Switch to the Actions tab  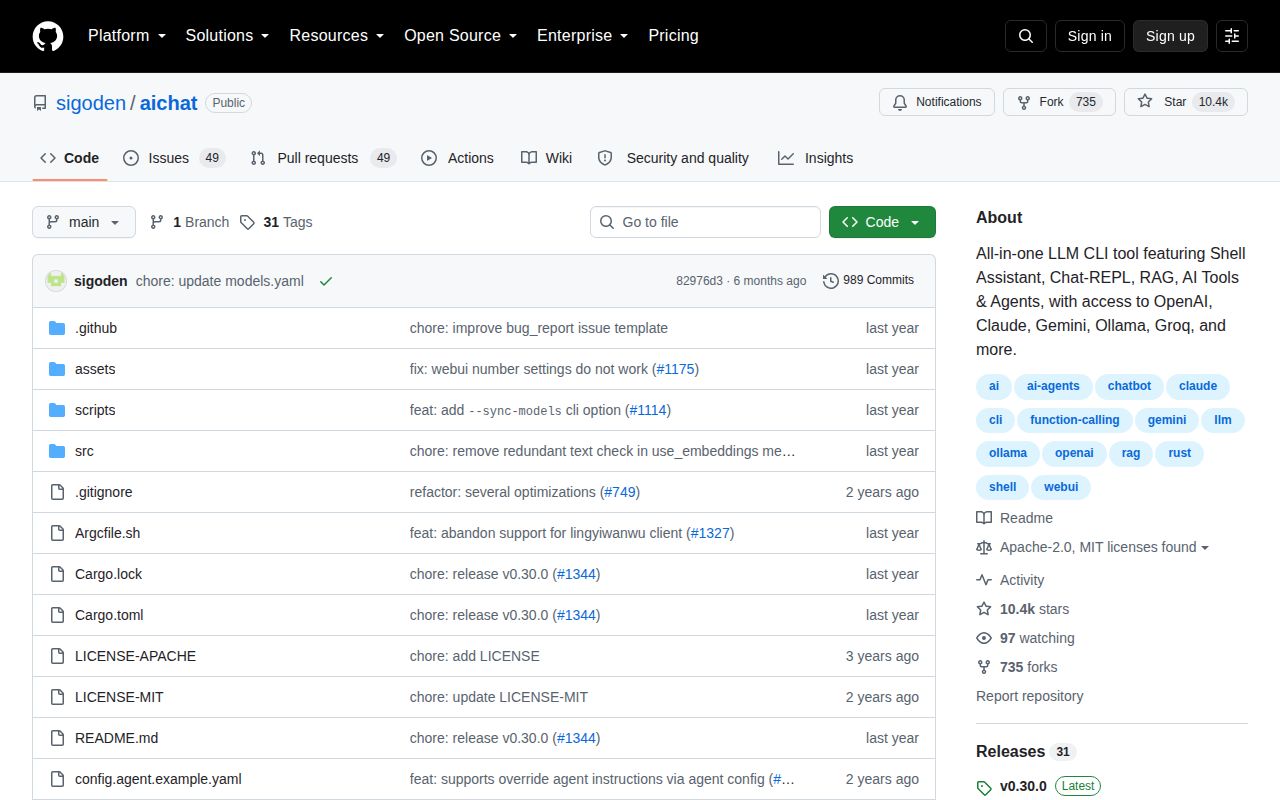457,158
